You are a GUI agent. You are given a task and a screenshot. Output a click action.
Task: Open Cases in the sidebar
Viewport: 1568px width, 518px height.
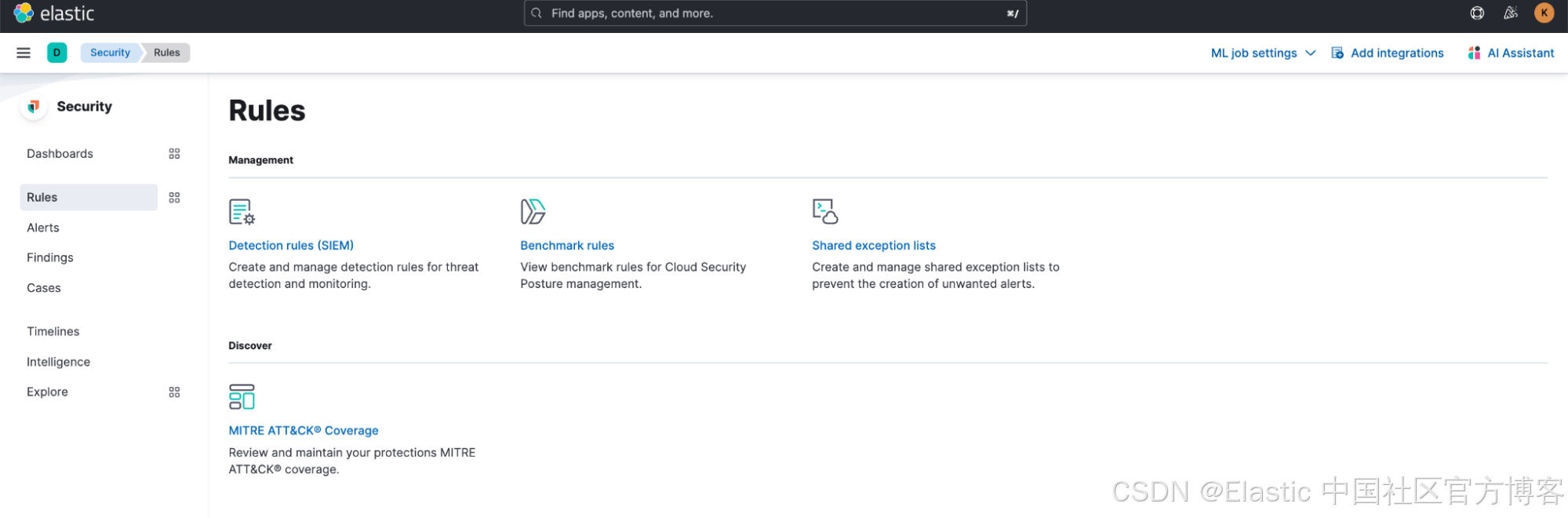(x=44, y=288)
